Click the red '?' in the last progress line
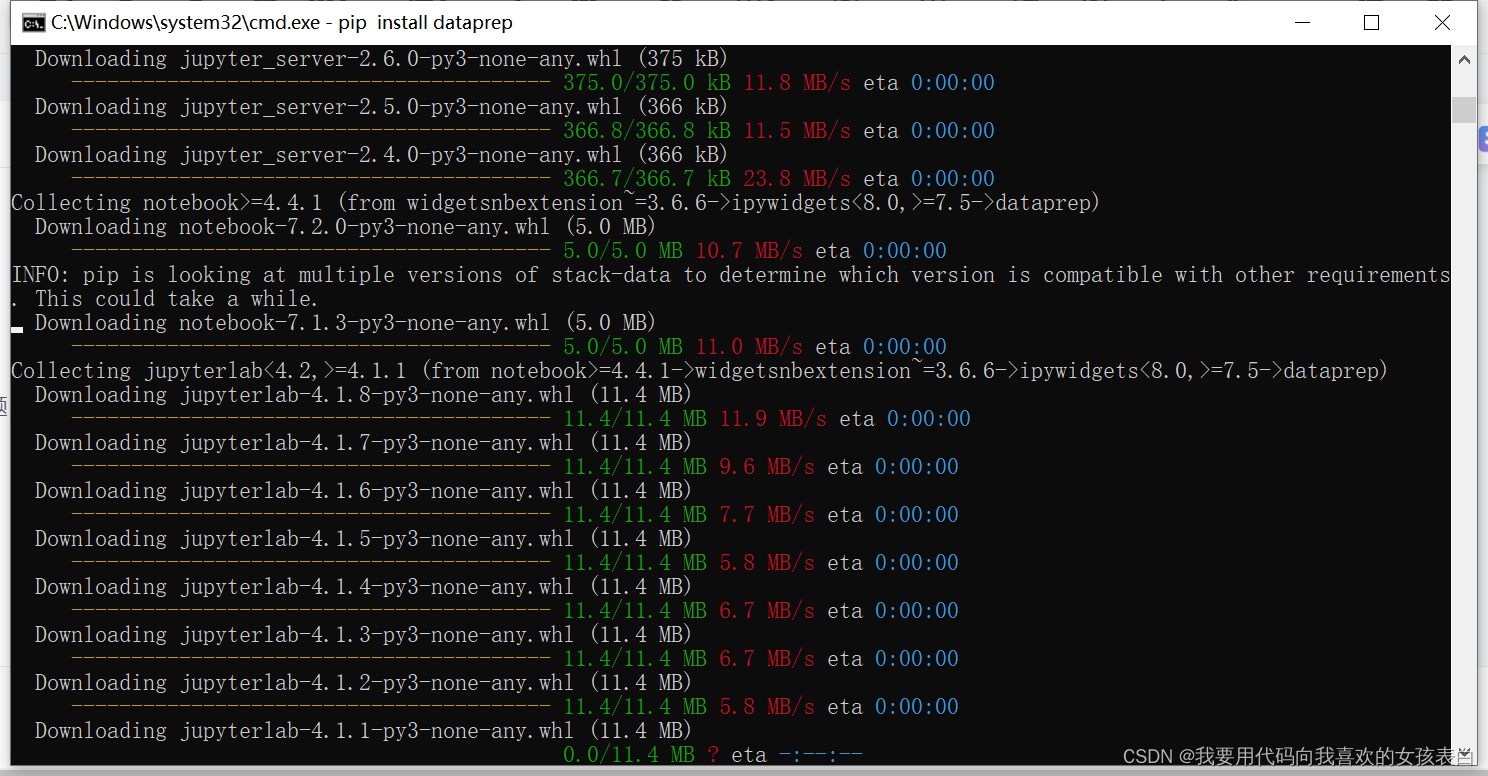 coord(713,754)
